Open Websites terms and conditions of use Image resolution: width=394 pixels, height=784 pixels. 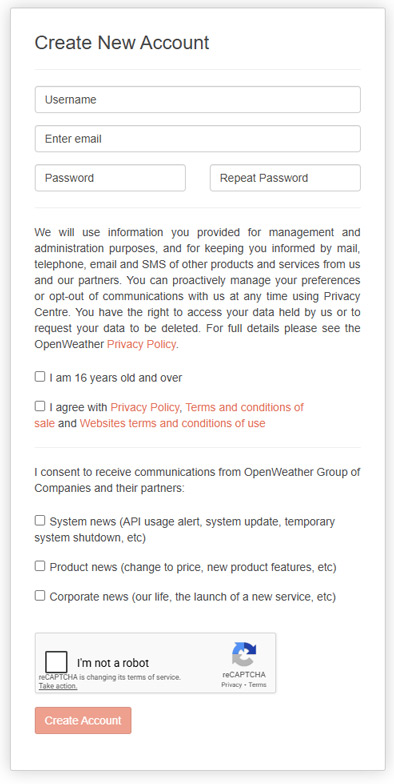coord(172,423)
